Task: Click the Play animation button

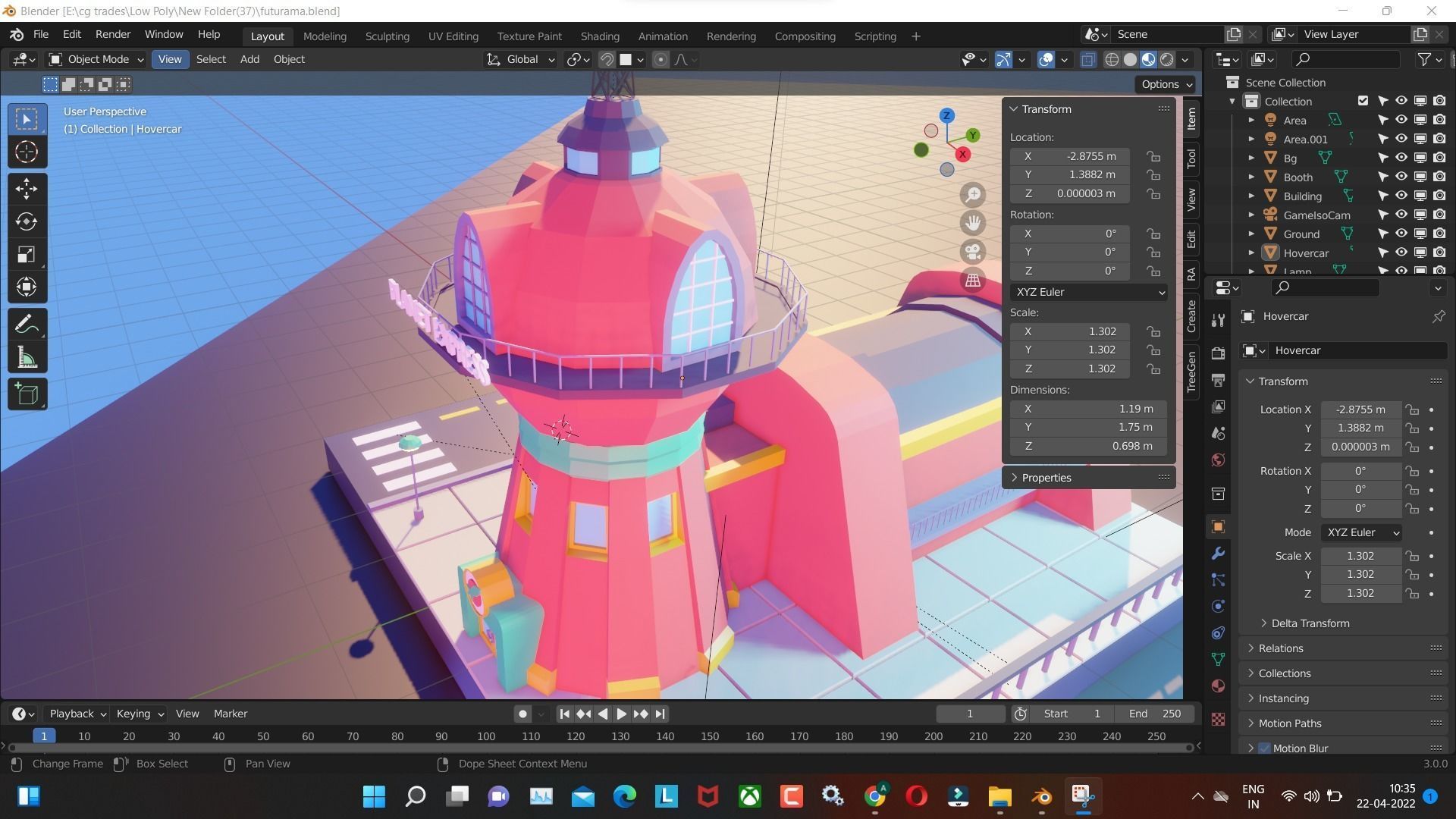Action: click(x=621, y=714)
